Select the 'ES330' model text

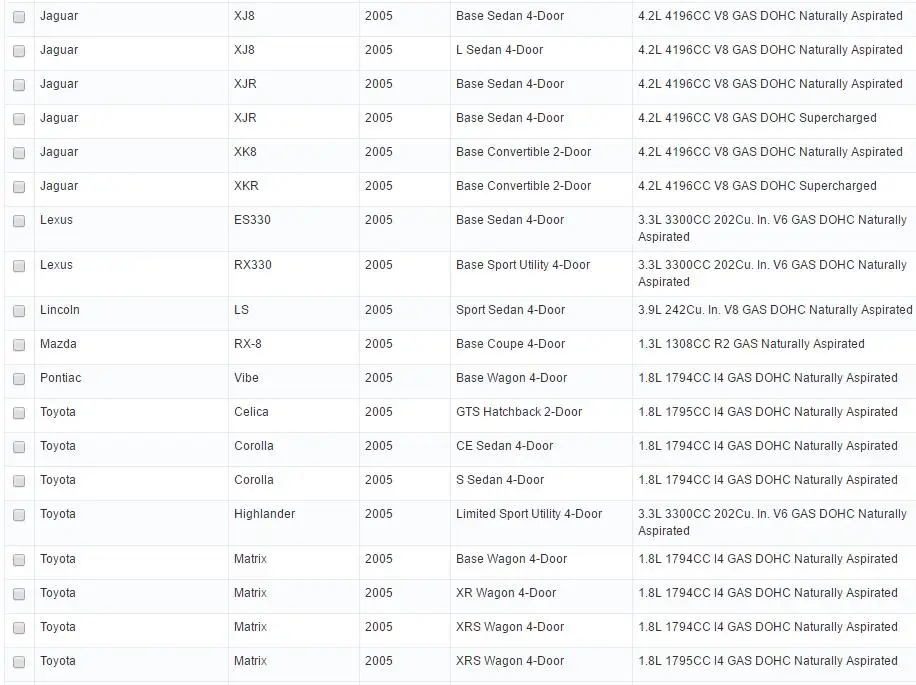[252, 220]
